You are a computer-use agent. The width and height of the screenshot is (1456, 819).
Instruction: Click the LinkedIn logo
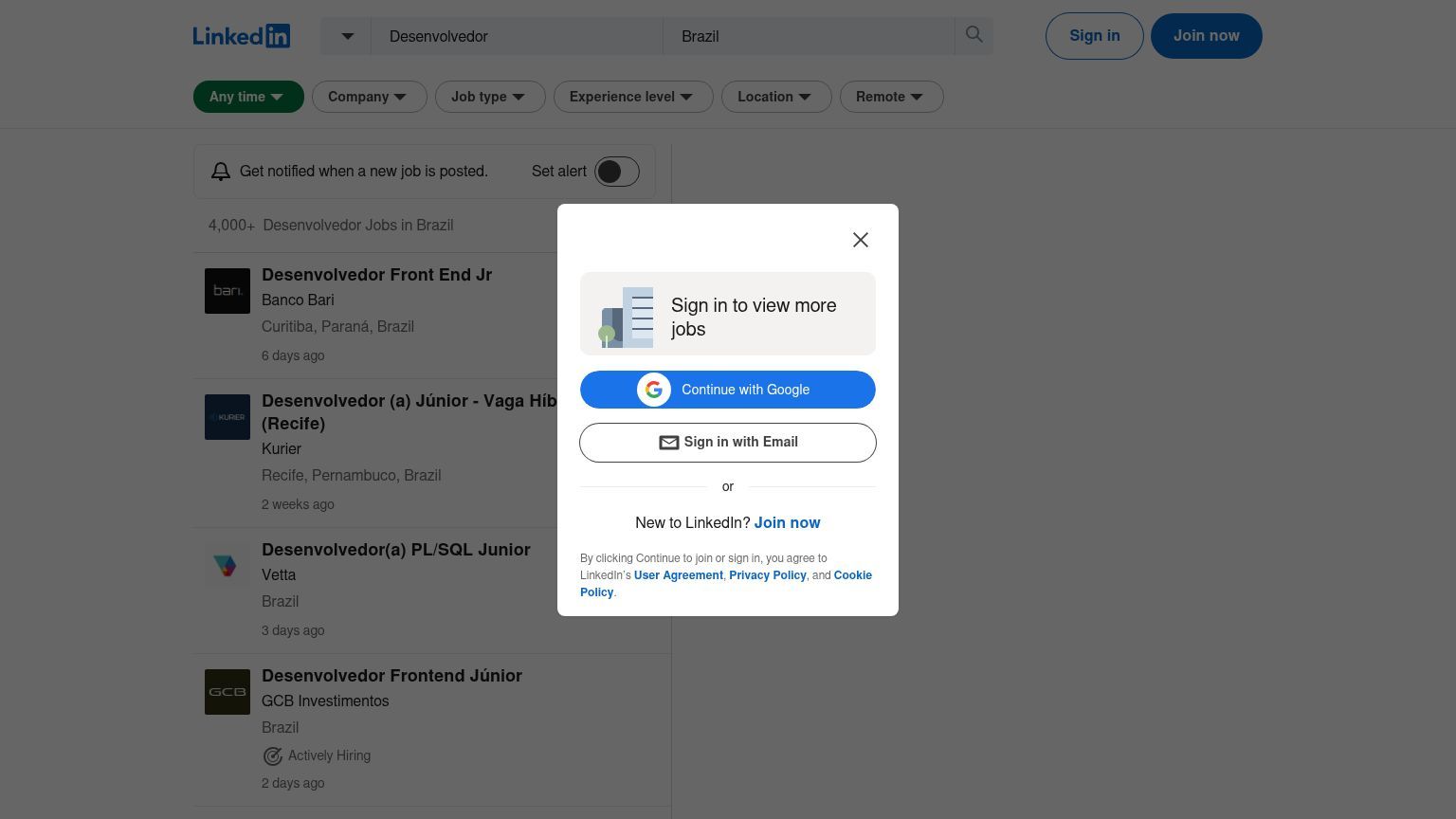242,36
